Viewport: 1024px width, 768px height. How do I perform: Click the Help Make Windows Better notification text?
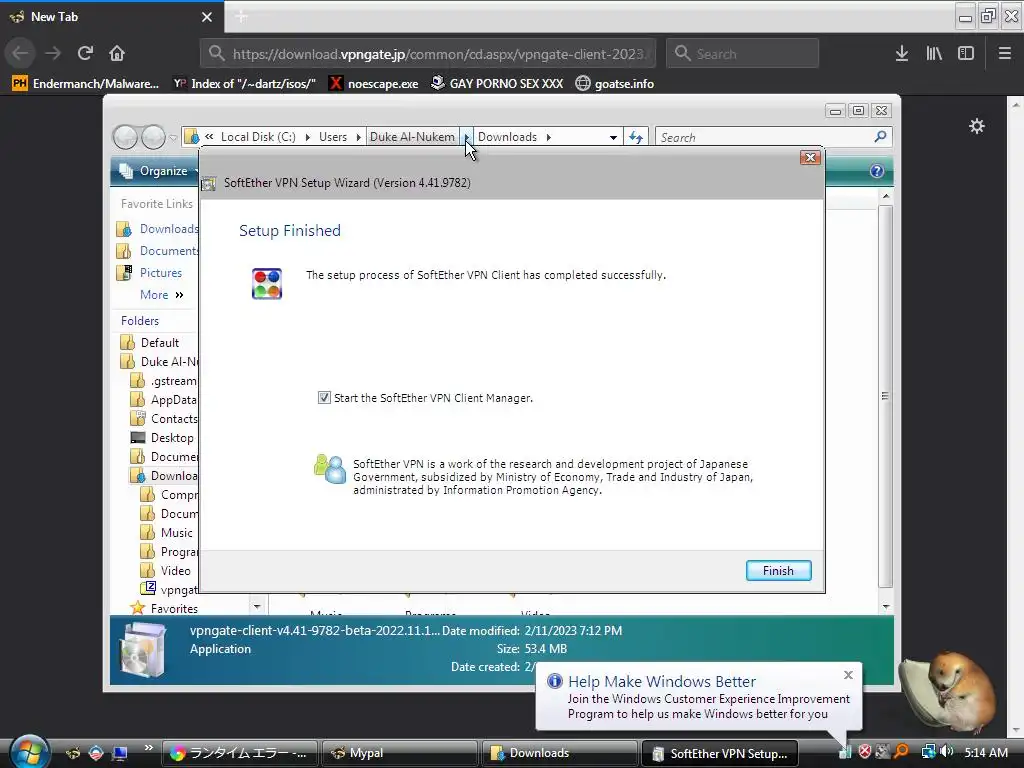point(709,707)
